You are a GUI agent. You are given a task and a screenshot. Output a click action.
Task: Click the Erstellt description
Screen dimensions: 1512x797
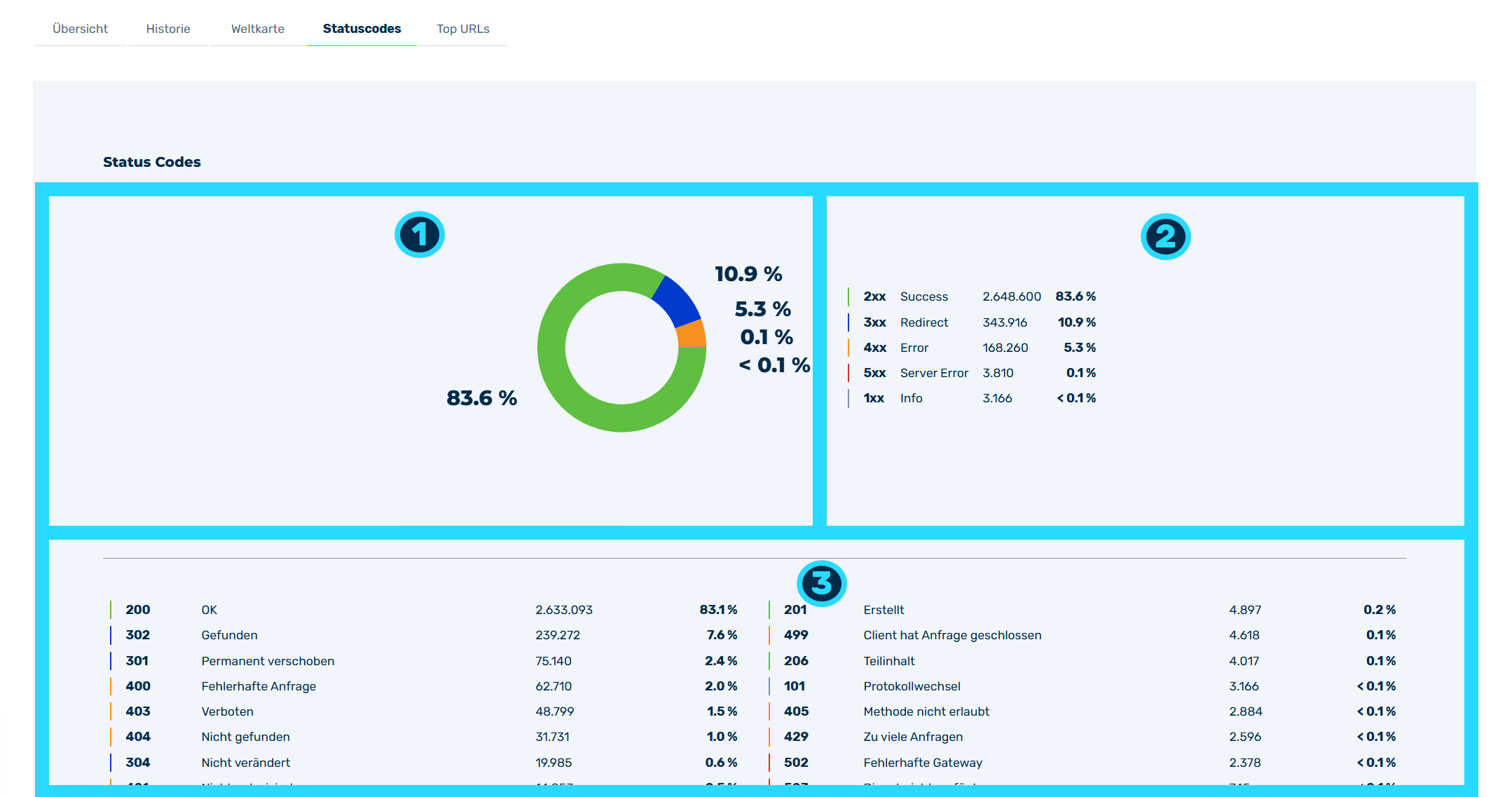[884, 610]
